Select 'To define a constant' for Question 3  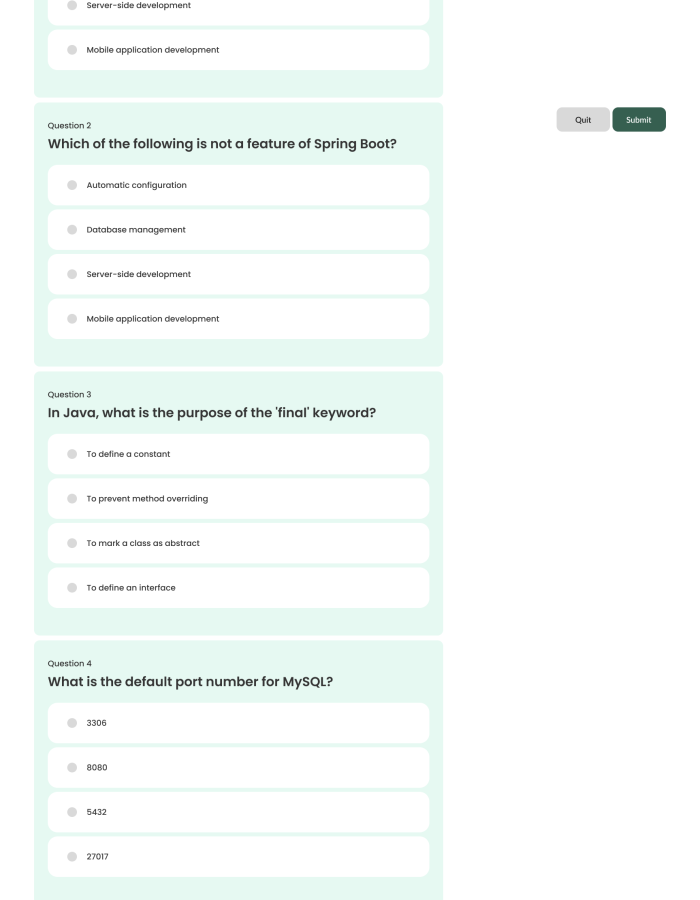pos(70,454)
